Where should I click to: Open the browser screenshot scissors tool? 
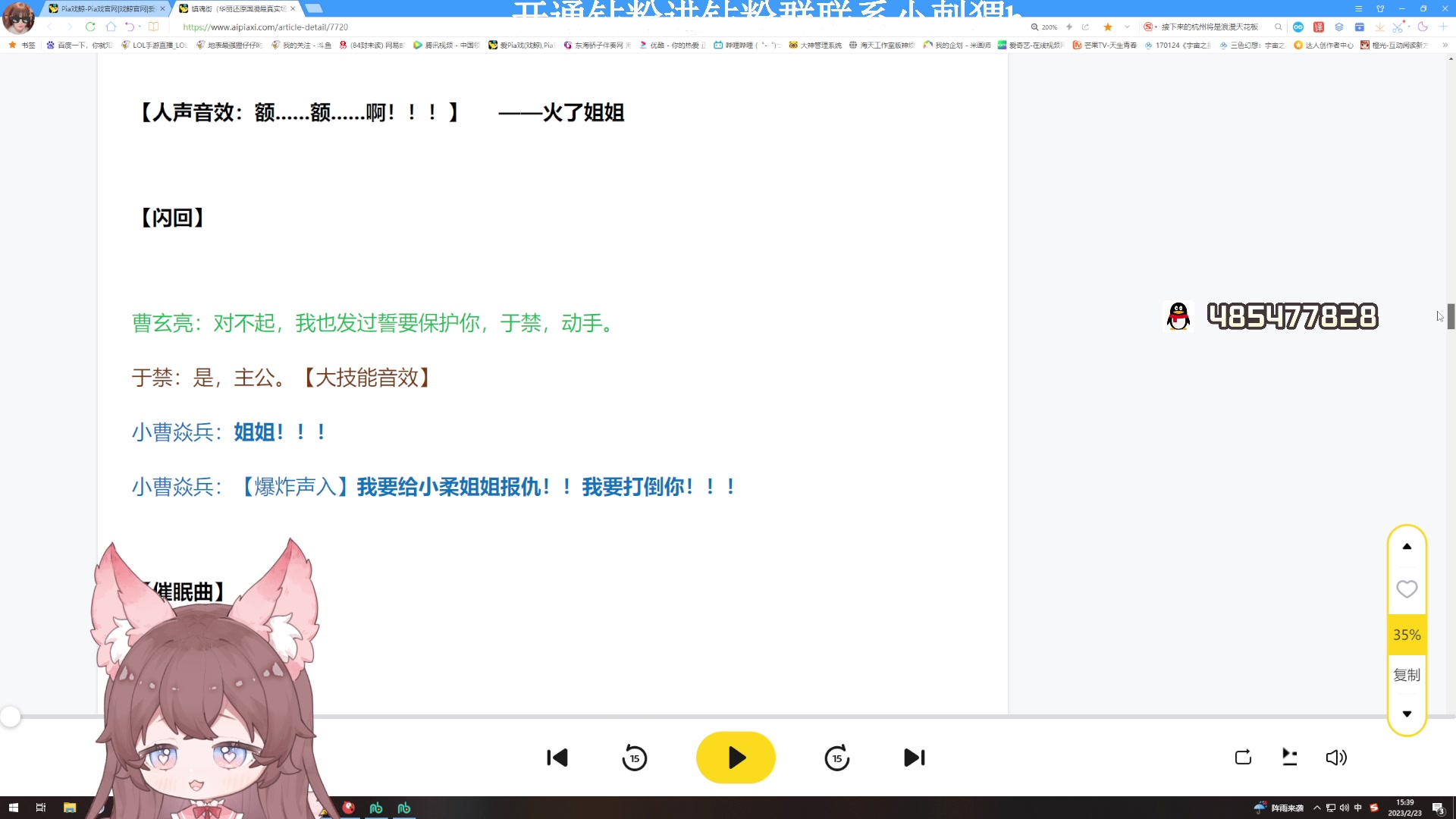coord(1396,27)
